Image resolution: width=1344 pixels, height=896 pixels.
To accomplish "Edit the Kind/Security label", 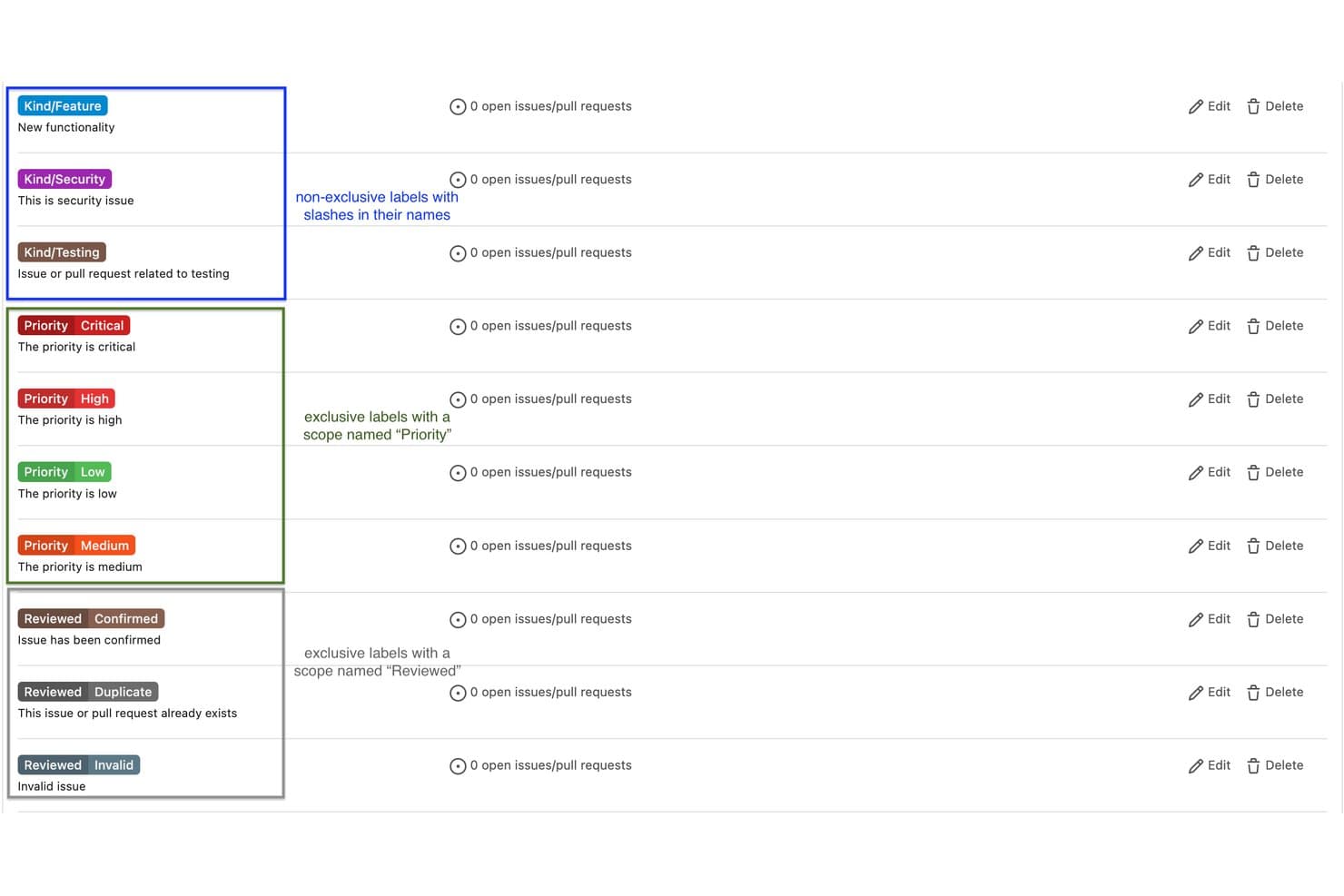I will (1209, 180).
